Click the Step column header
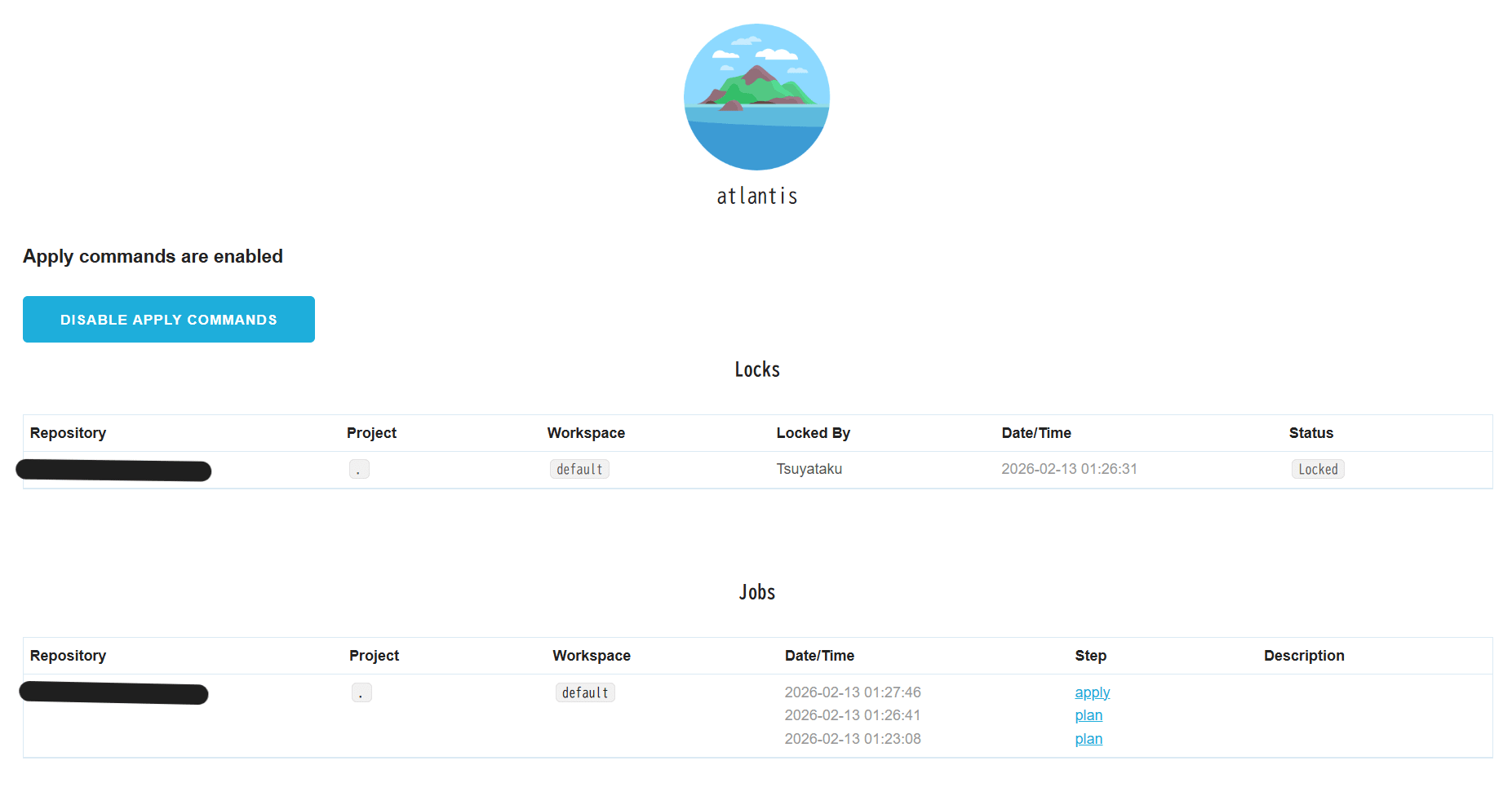This screenshot has height=805, width=1512. click(1090, 656)
